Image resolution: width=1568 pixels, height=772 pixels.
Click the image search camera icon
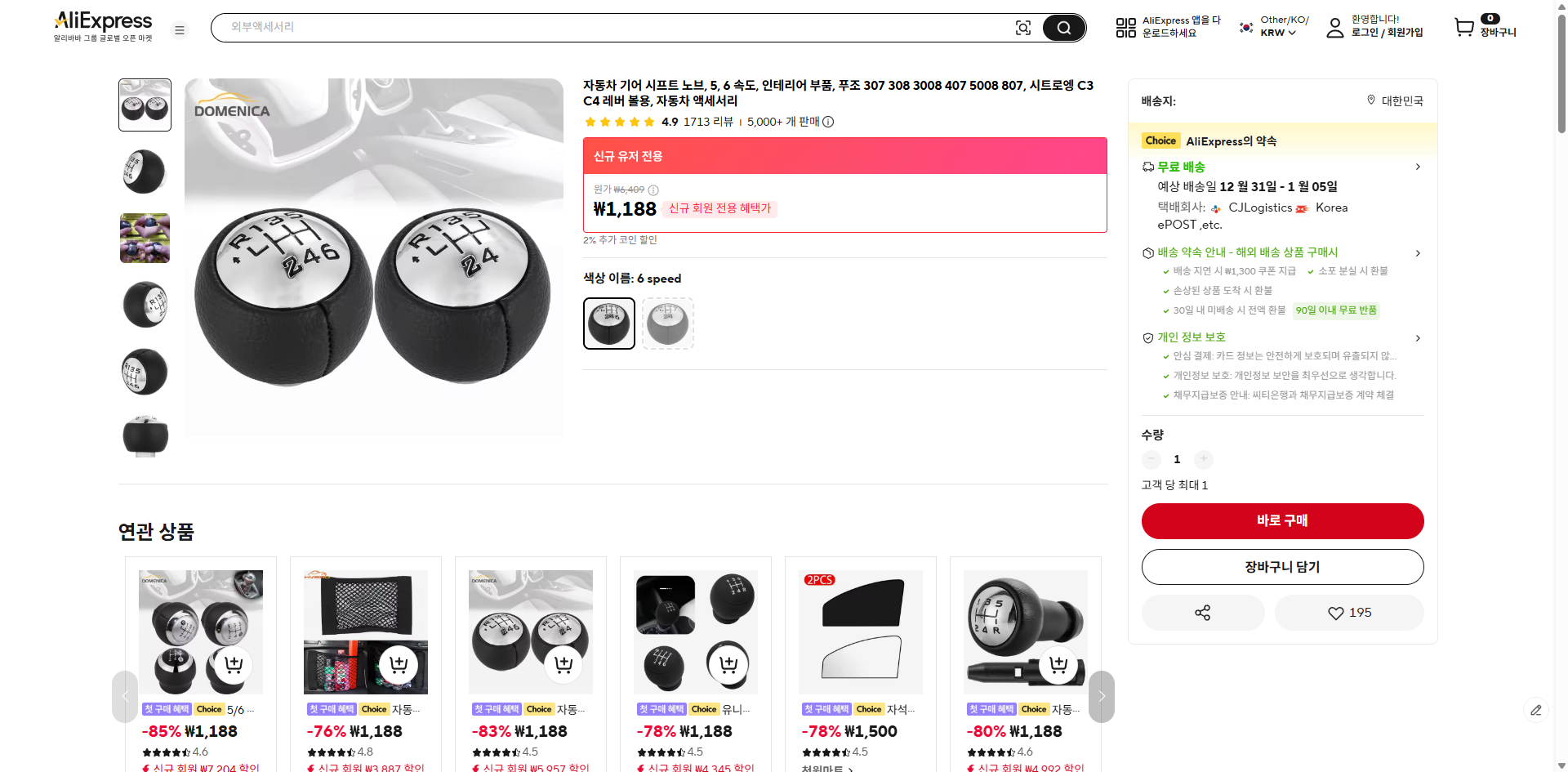point(1022,28)
